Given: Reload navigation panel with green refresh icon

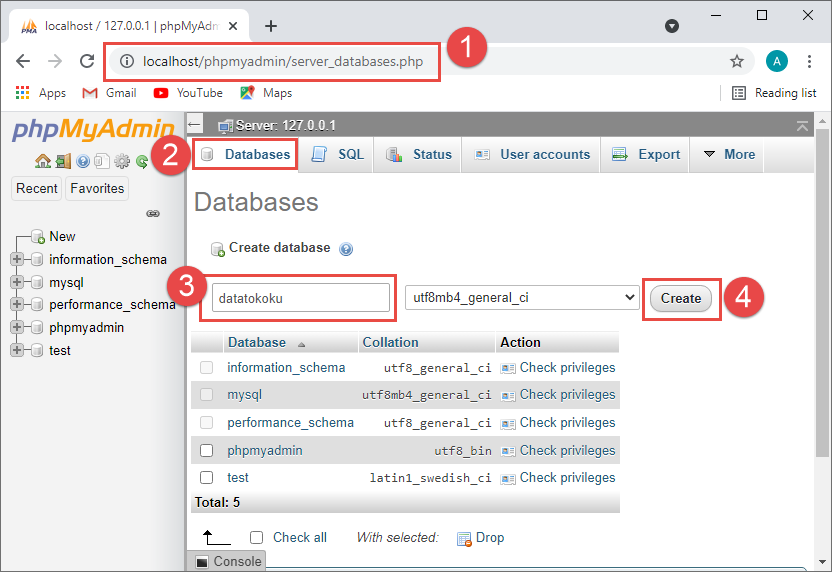Looking at the screenshot, I should [142, 161].
